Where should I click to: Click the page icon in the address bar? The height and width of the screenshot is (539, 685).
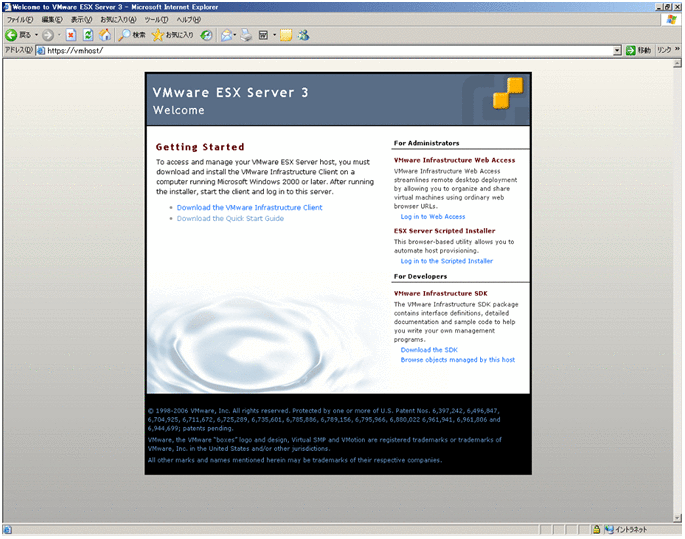click(41, 51)
